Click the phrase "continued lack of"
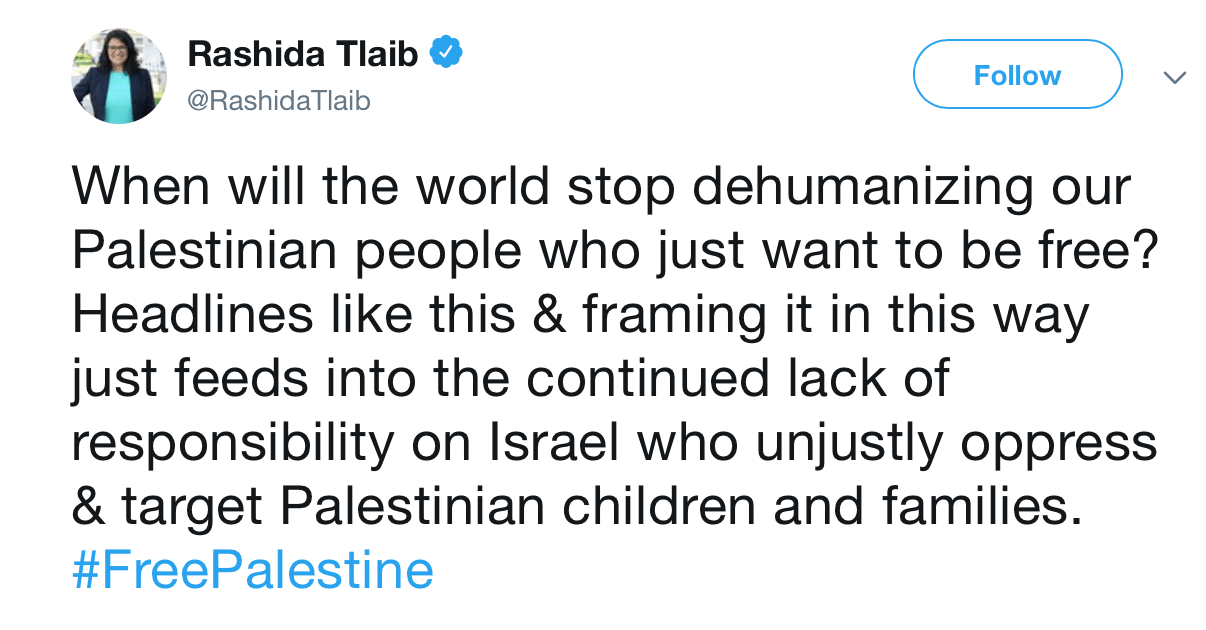This screenshot has height=630, width=1206. 738,380
